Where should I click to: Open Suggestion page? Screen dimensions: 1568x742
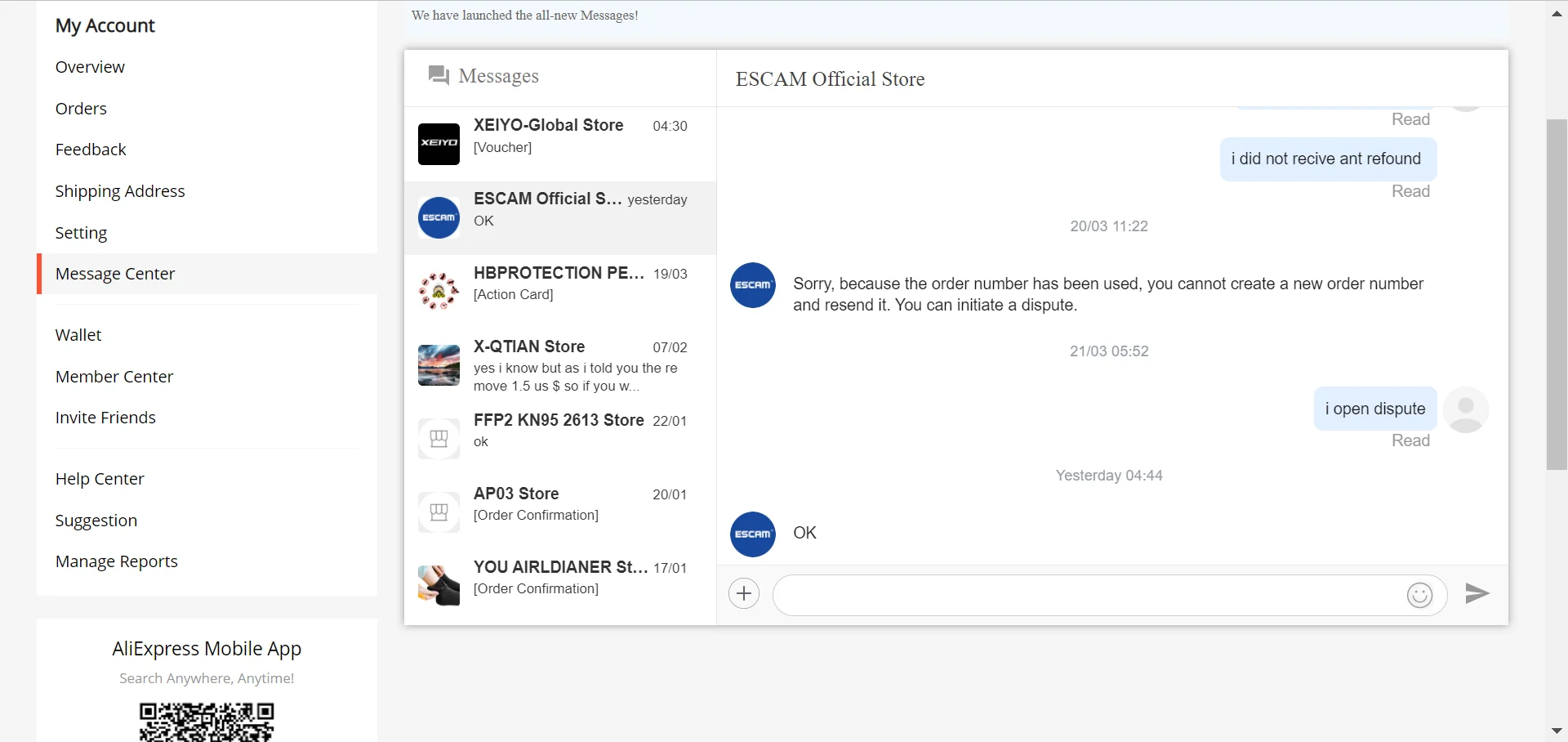point(96,521)
